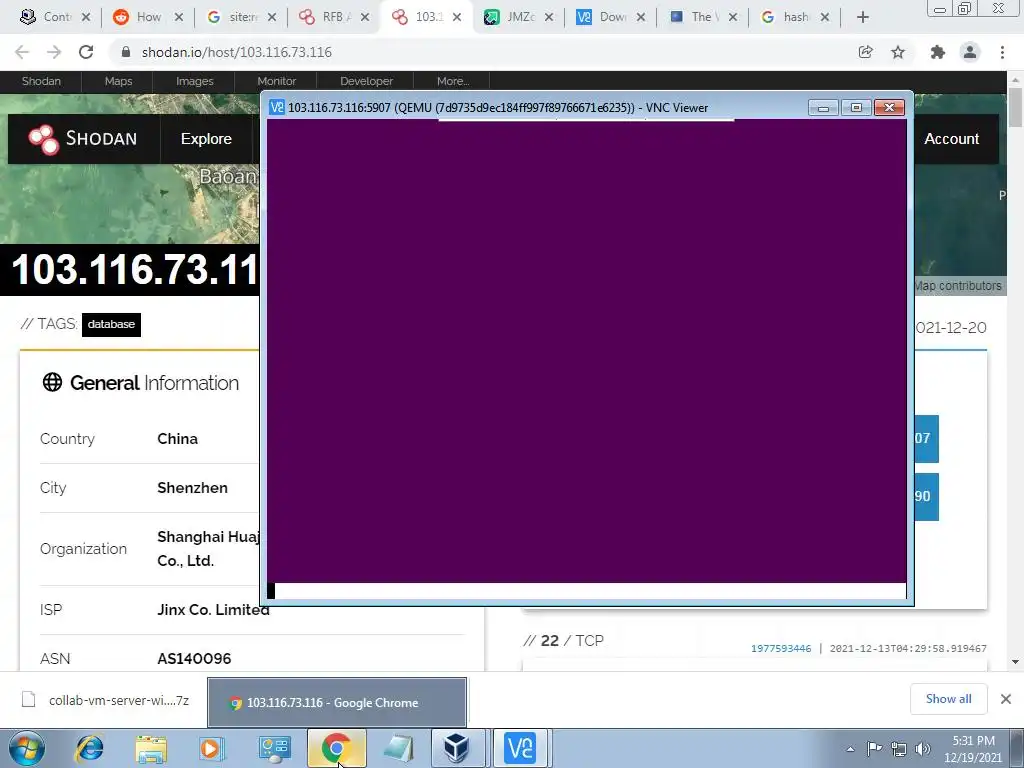Open Windows Media Player on the taskbar
The image size is (1024, 768).
click(211, 748)
